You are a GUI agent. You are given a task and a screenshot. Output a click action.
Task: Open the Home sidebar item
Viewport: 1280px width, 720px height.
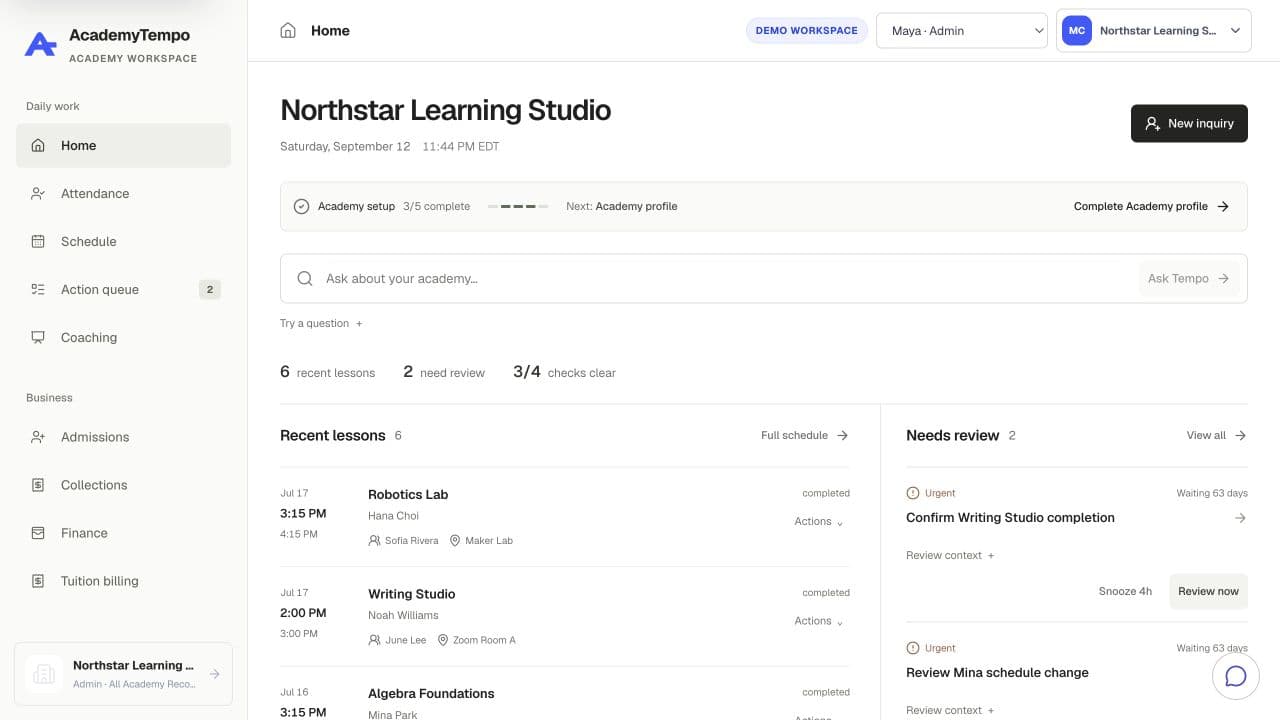pos(123,145)
